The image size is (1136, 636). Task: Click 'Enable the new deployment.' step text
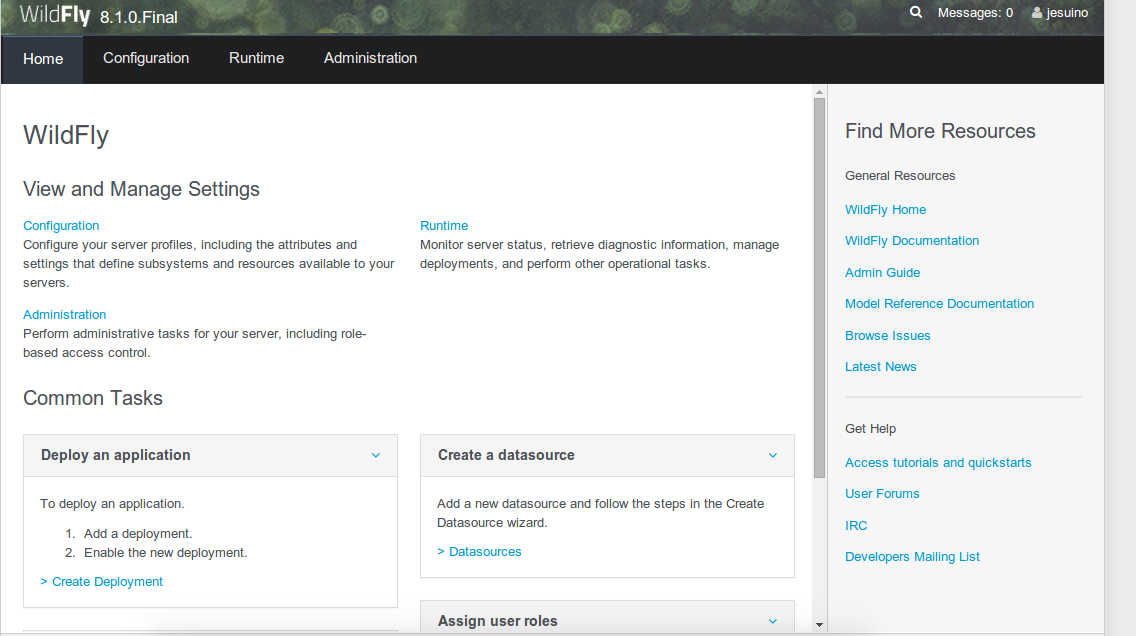(x=165, y=553)
